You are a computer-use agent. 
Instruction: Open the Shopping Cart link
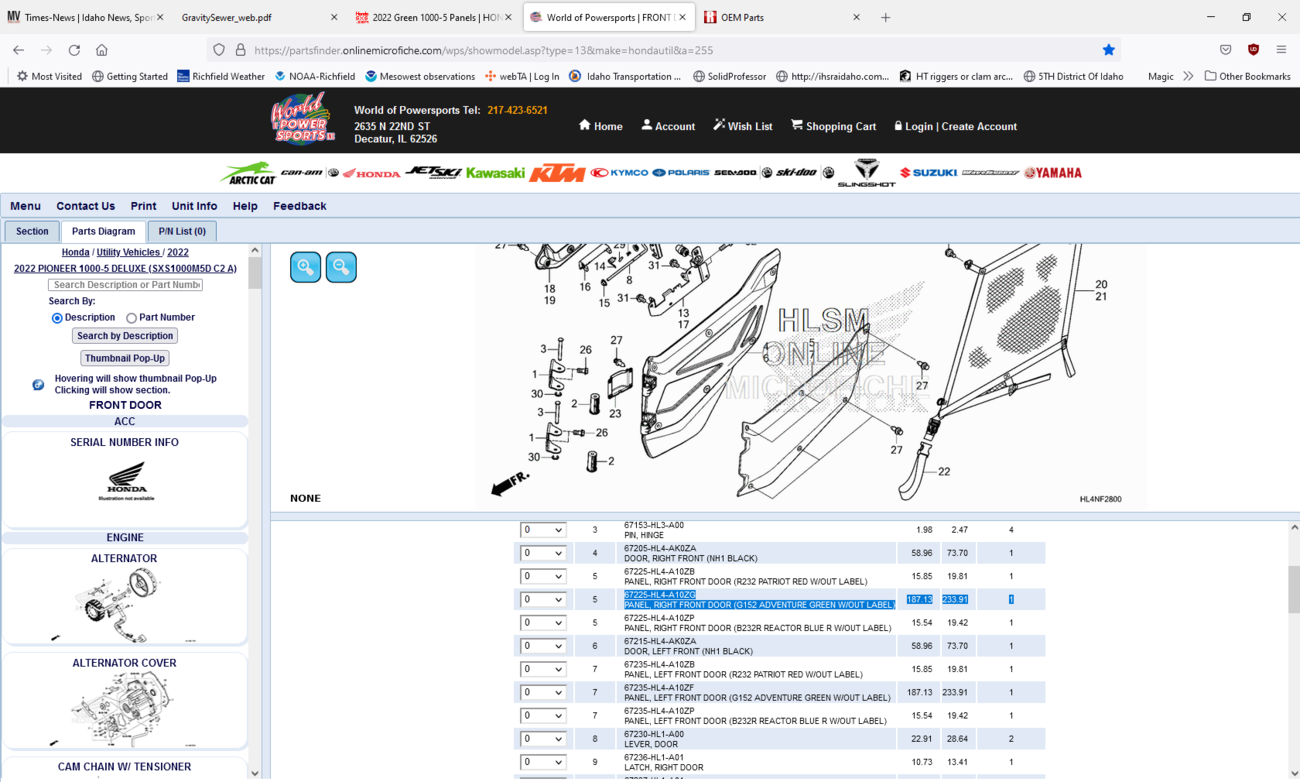tap(833, 126)
